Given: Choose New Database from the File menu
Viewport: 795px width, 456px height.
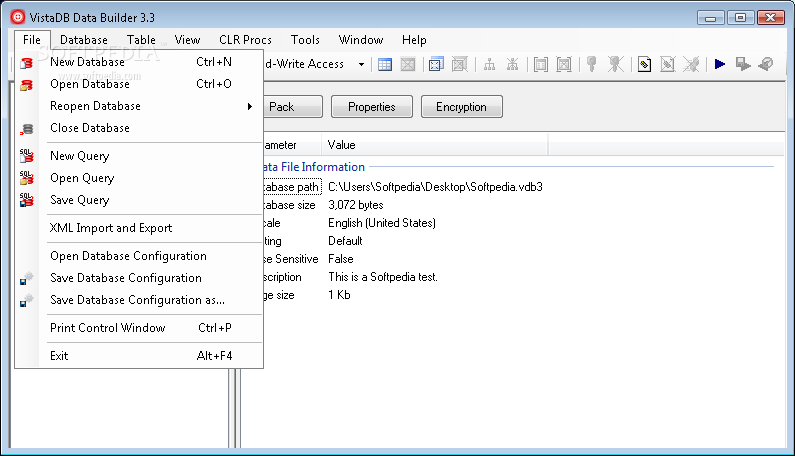Looking at the screenshot, I should pyautogui.click(x=139, y=62).
